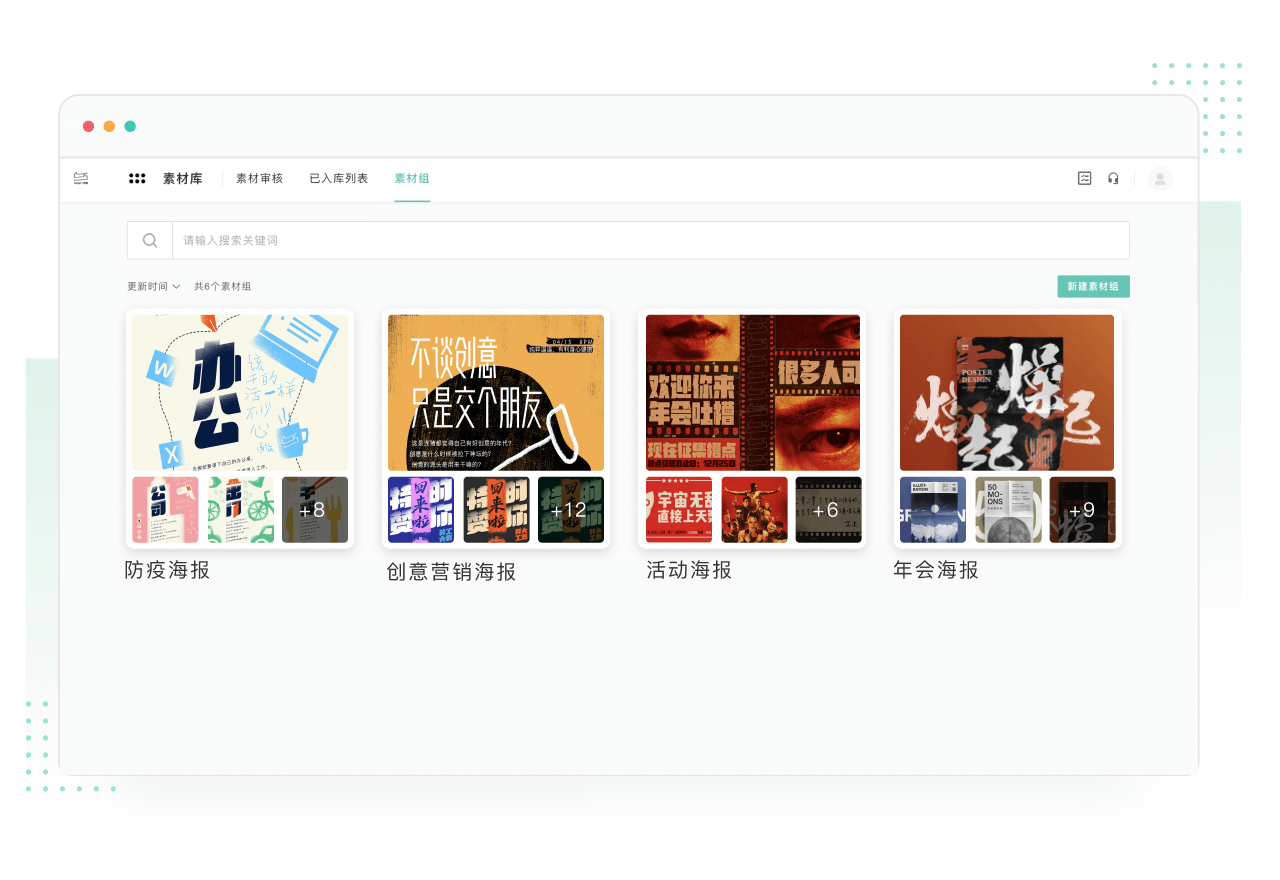Image resolution: width=1280 pixels, height=880 pixels.
Task: Open the task checklist icon in header
Action: [x=1085, y=178]
